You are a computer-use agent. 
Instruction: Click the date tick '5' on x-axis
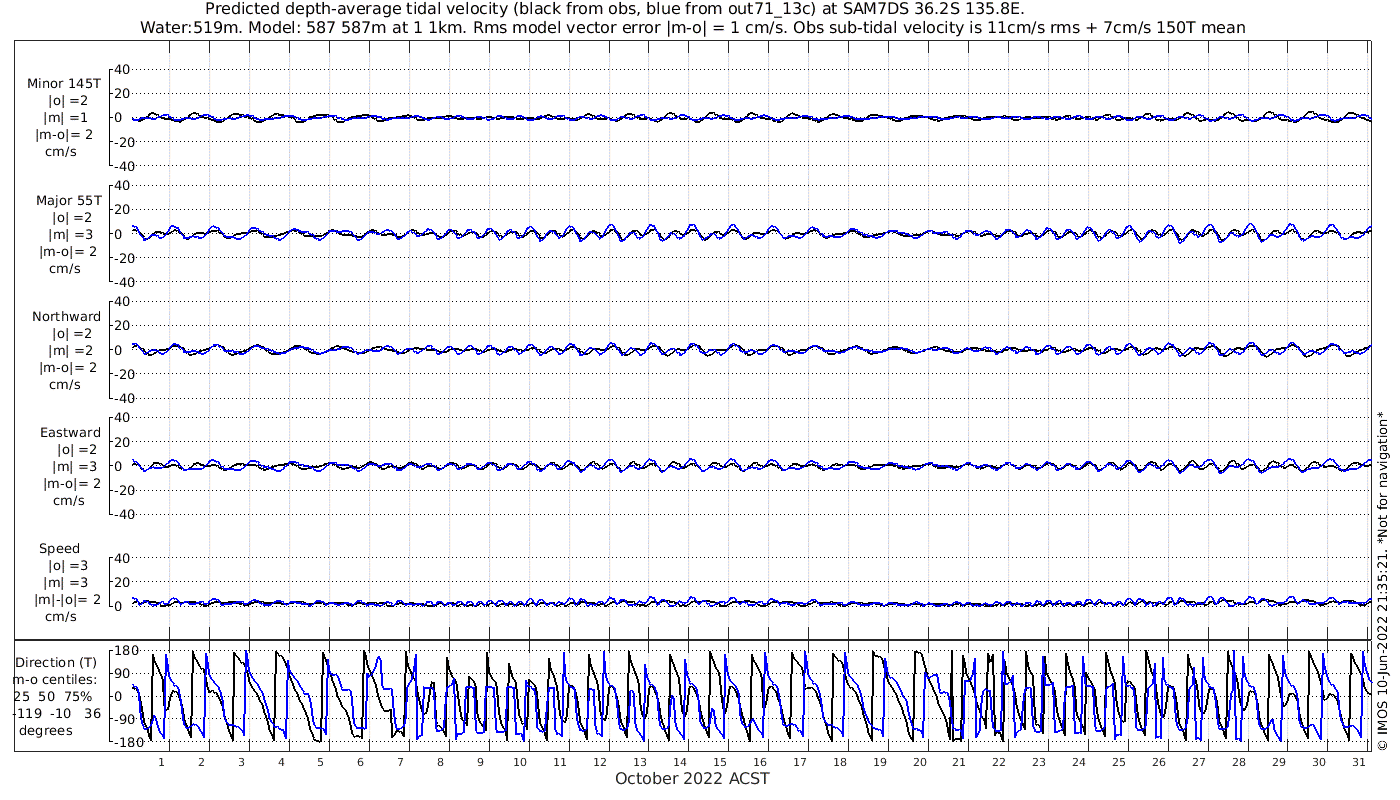tap(321, 762)
